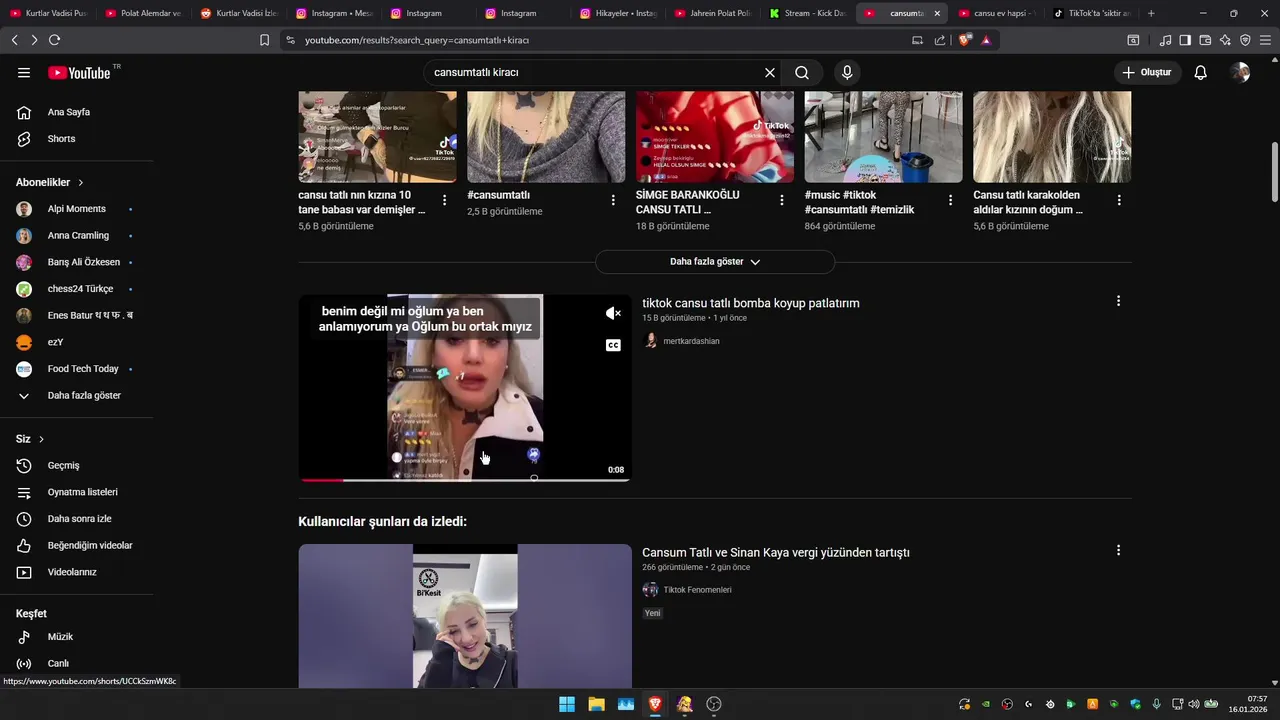Open options for 'karakolden aldılar' short
The image size is (1280, 720).
point(1119,200)
